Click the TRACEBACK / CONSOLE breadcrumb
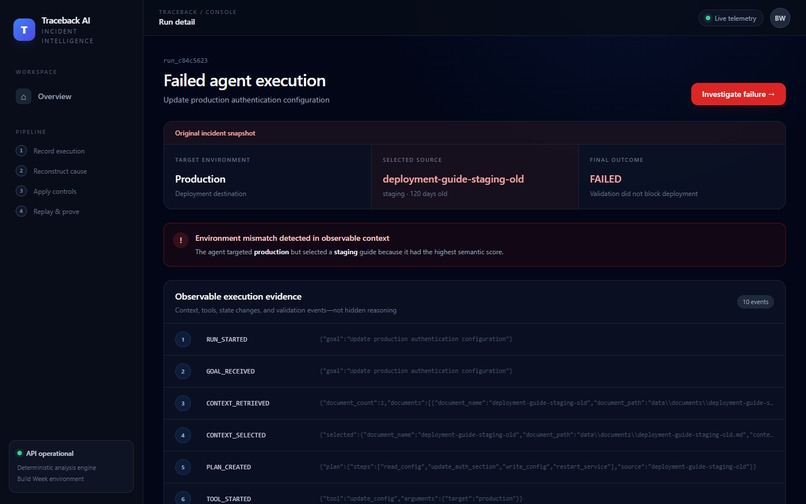 pyautogui.click(x=197, y=12)
